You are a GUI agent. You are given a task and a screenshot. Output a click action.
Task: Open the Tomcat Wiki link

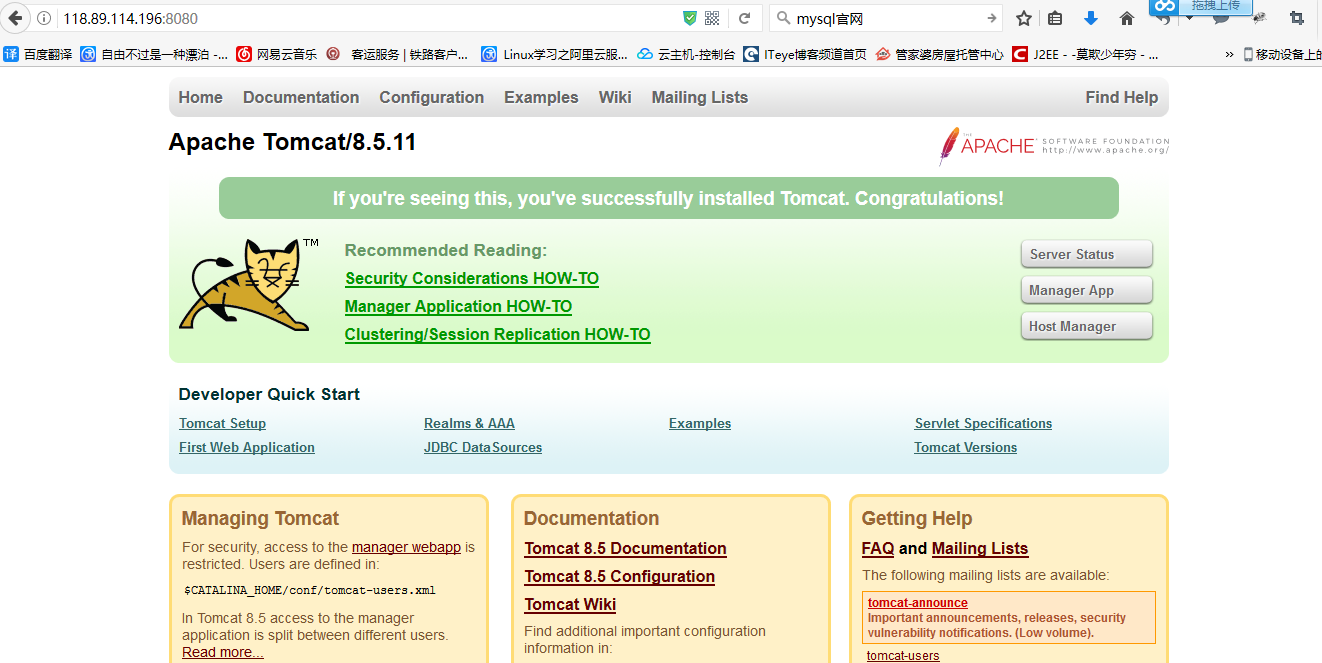click(570, 604)
